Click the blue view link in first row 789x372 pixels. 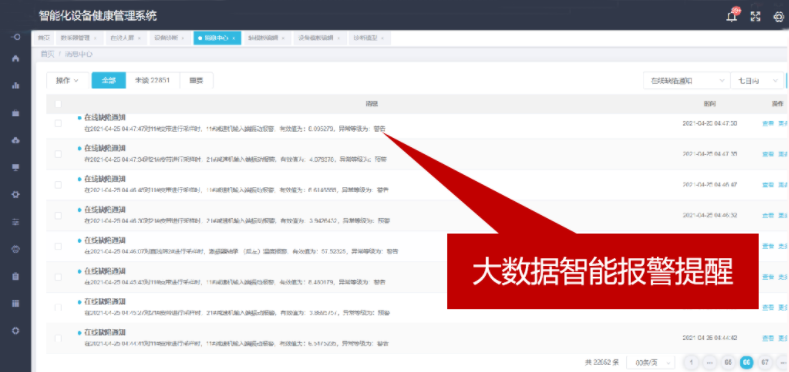click(768, 123)
